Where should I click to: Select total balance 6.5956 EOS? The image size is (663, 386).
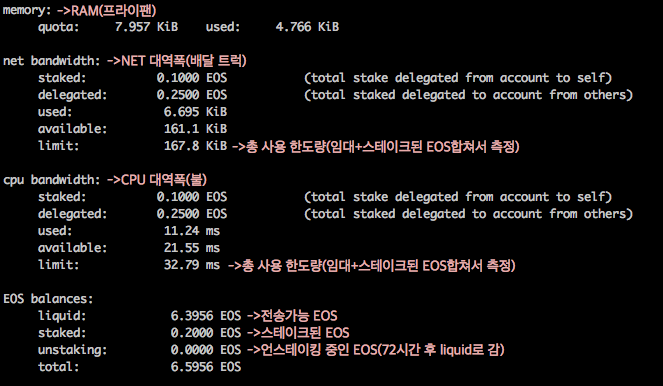pos(206,367)
